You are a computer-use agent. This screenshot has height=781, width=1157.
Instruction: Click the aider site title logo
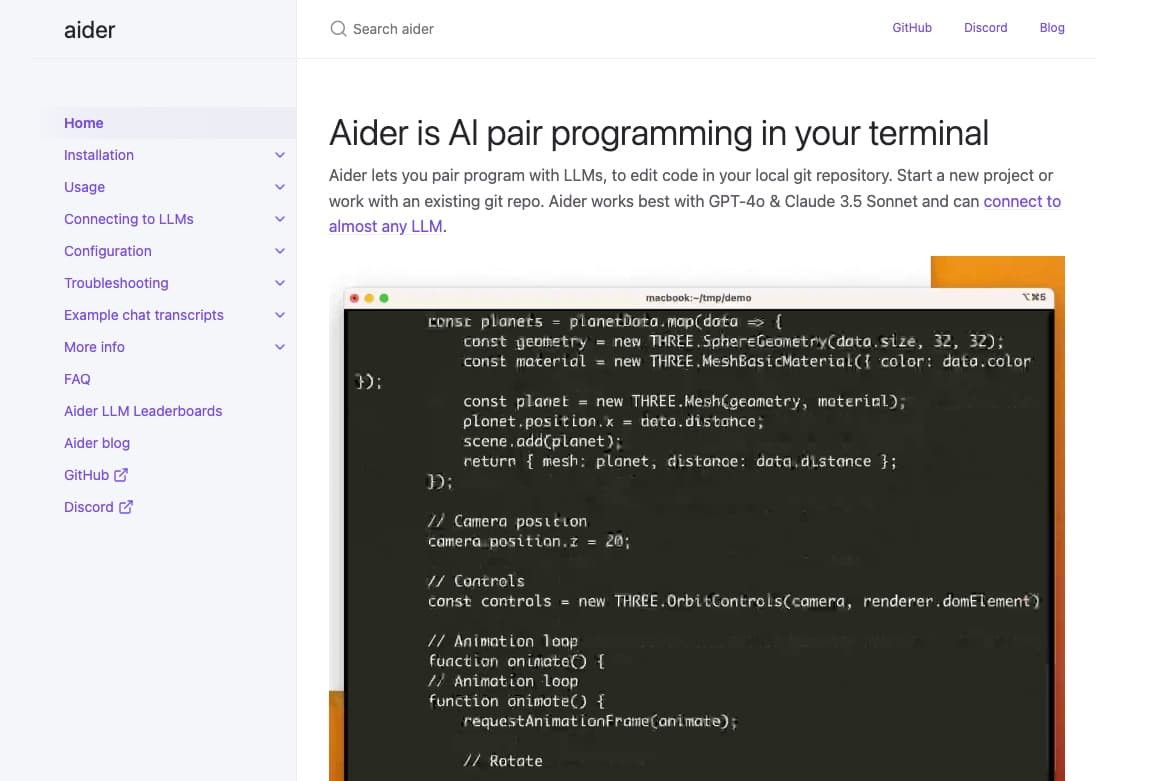(x=90, y=30)
